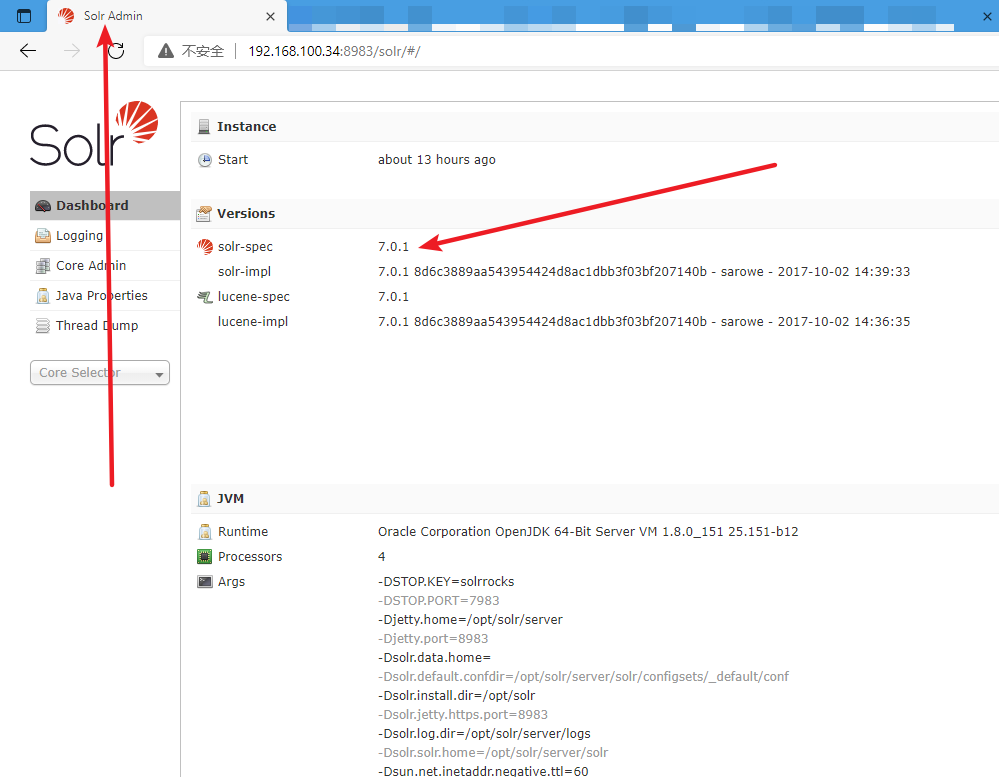Click the Core Admin database icon
Screen dimensions: 999x777
[x=41, y=265]
